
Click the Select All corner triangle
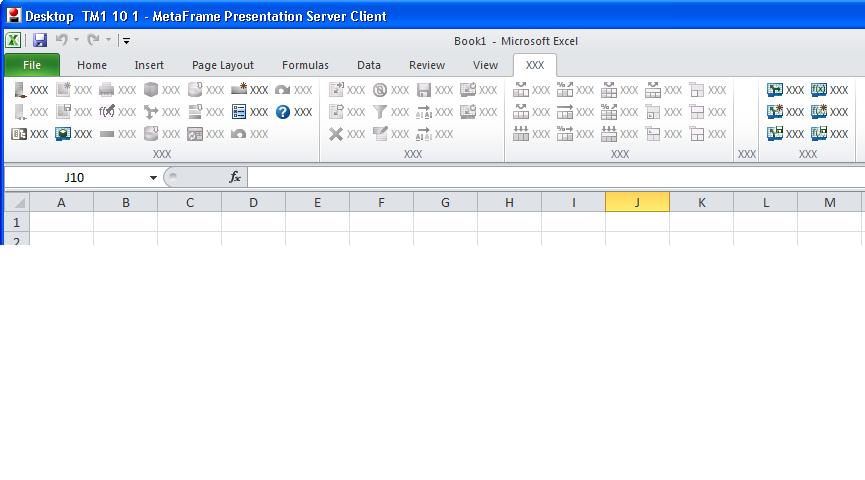(x=17, y=202)
